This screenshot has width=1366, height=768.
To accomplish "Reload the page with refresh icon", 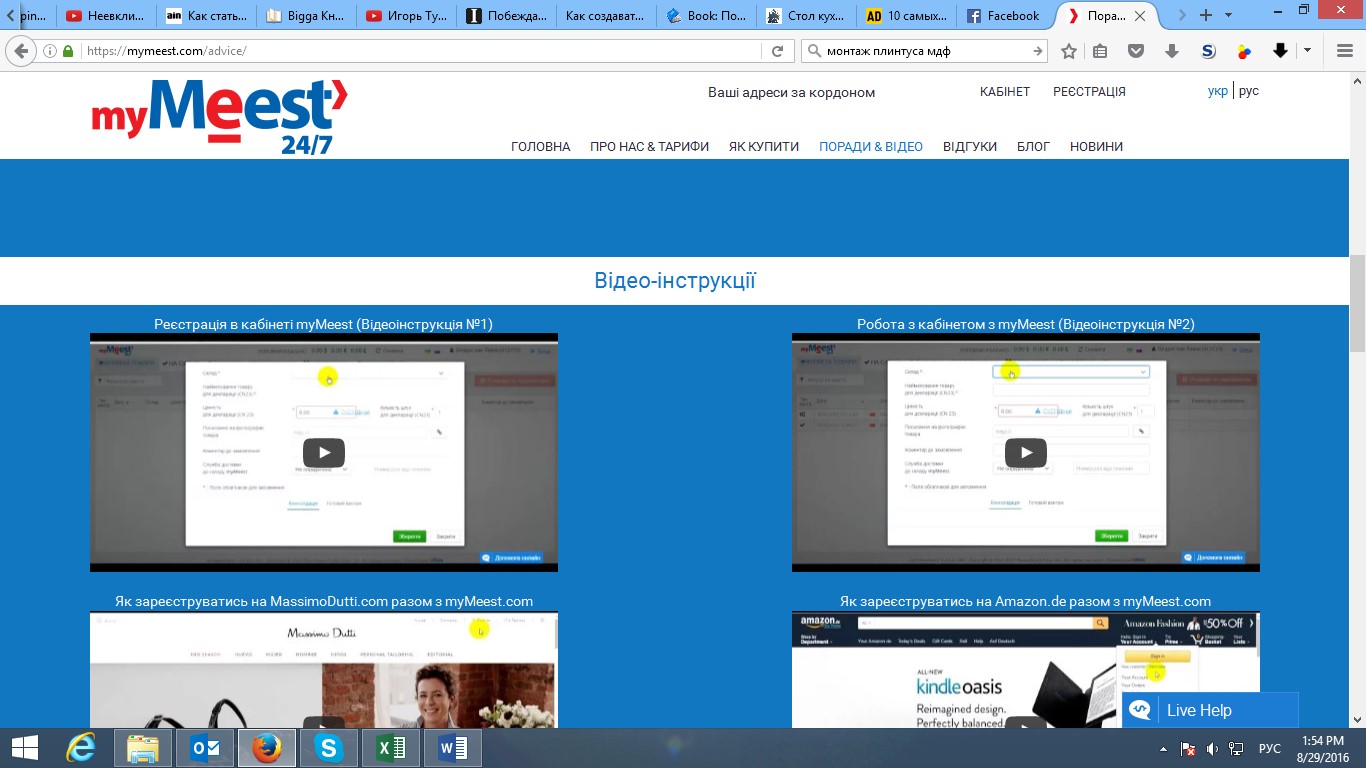I will pos(777,51).
